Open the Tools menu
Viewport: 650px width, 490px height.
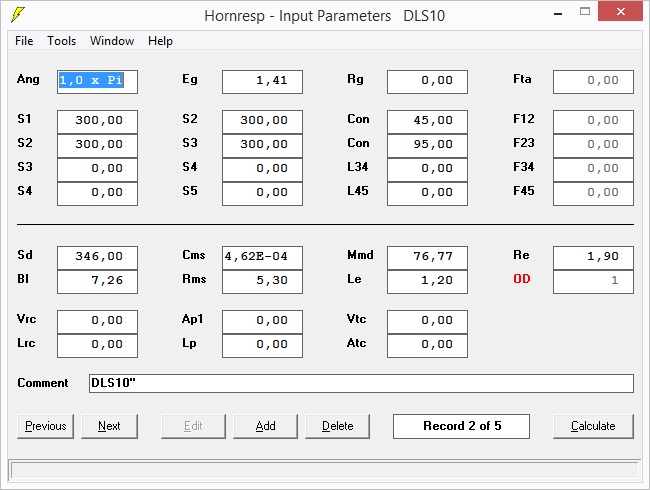[x=61, y=41]
